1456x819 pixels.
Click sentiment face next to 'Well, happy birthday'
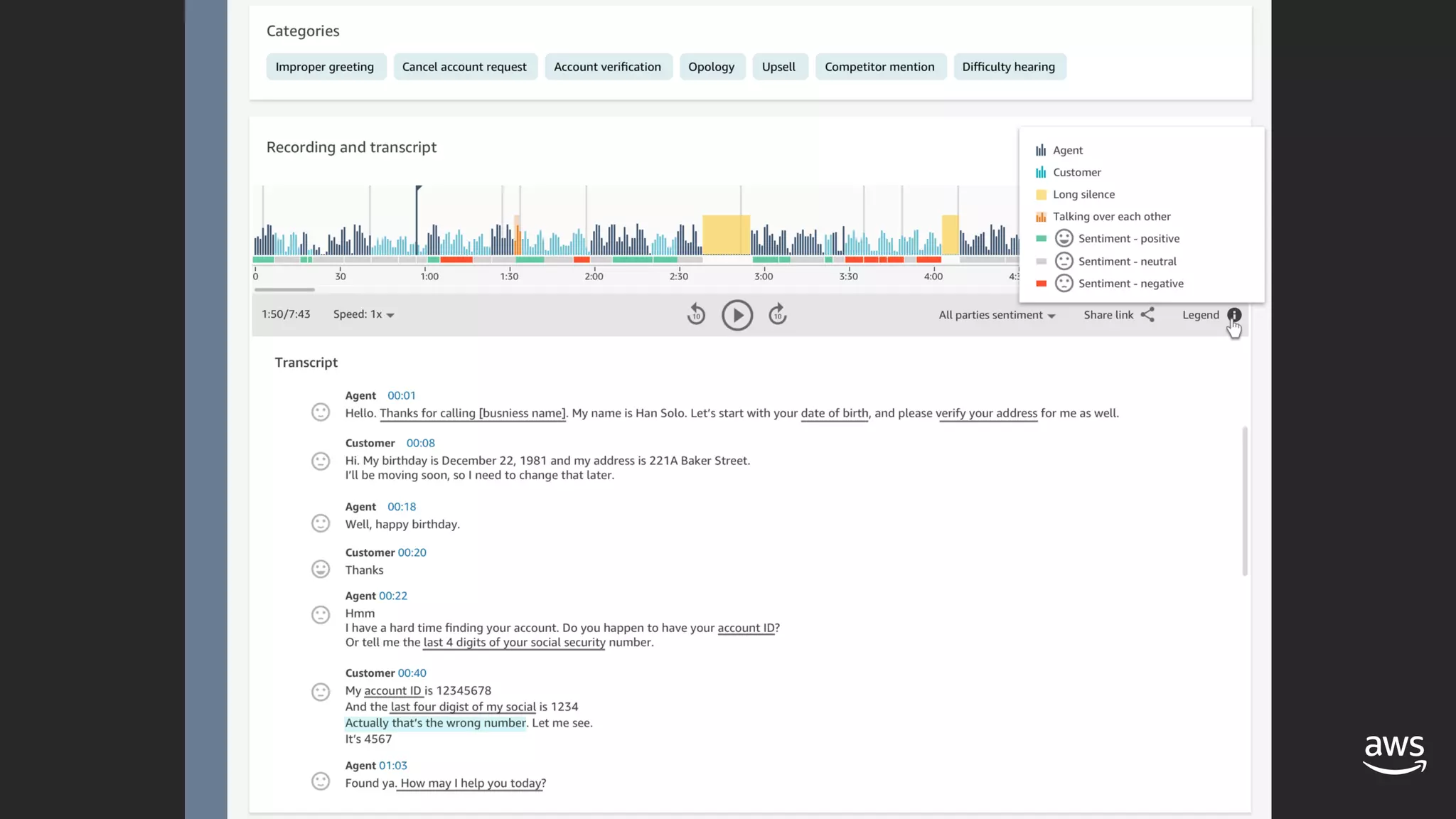coord(321,523)
